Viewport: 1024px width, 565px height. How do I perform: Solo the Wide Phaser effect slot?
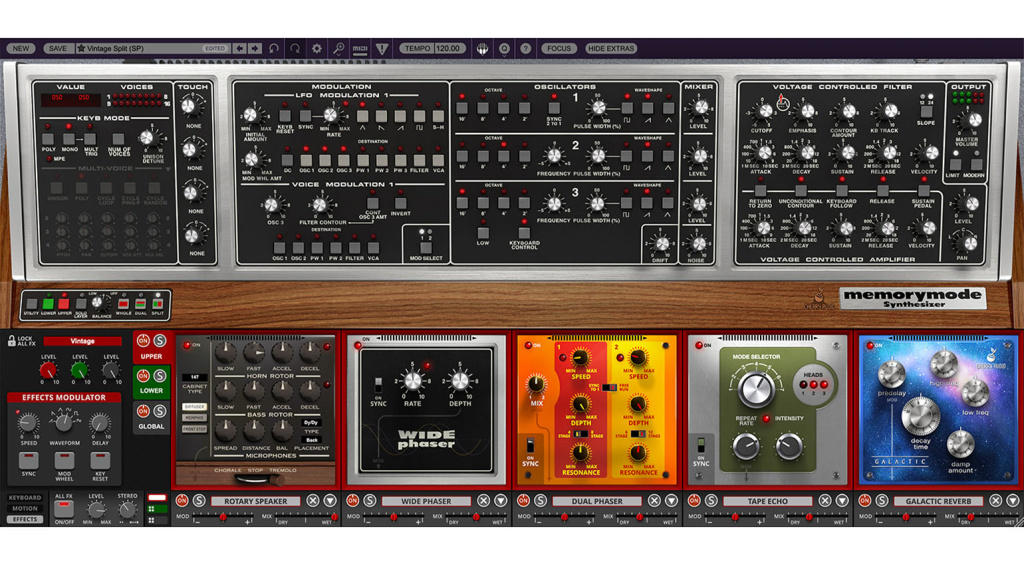[370, 501]
